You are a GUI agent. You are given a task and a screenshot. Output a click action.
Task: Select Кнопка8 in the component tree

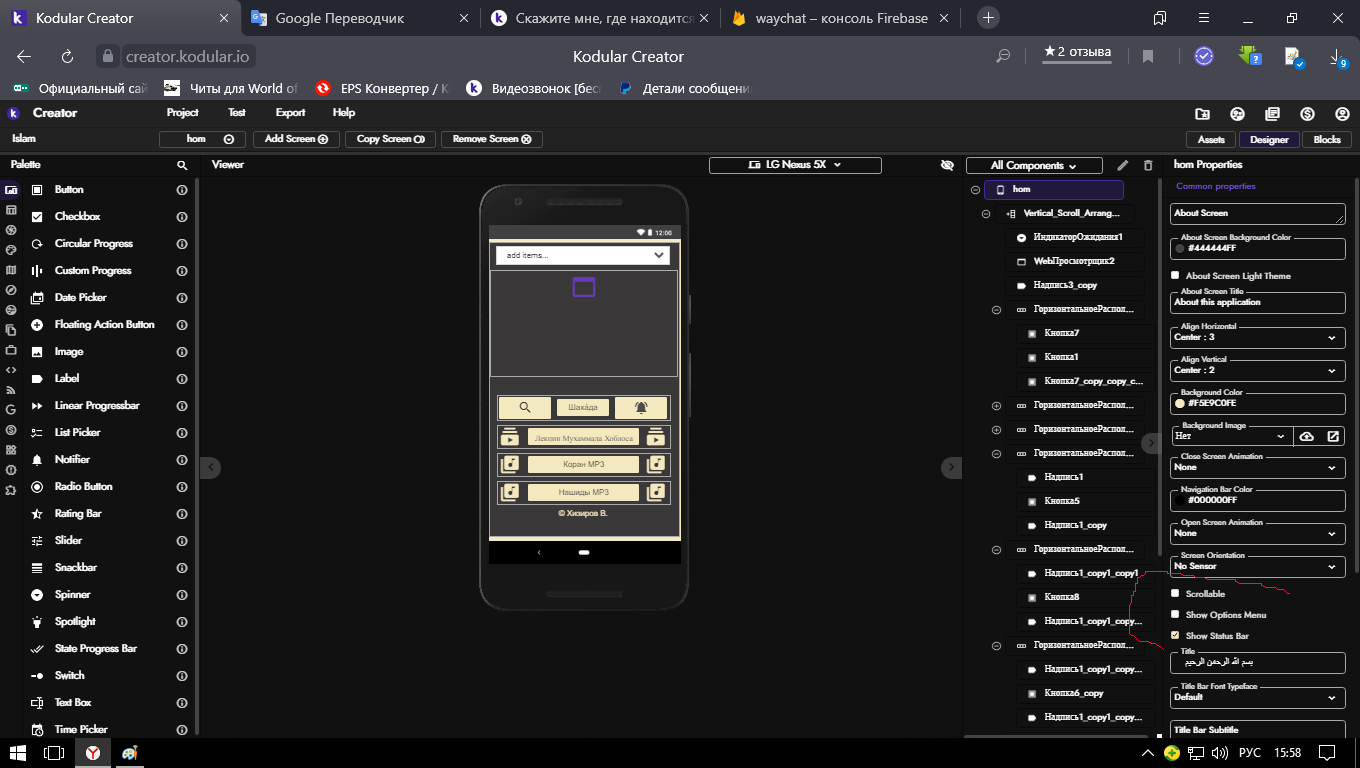pyautogui.click(x=1062, y=597)
